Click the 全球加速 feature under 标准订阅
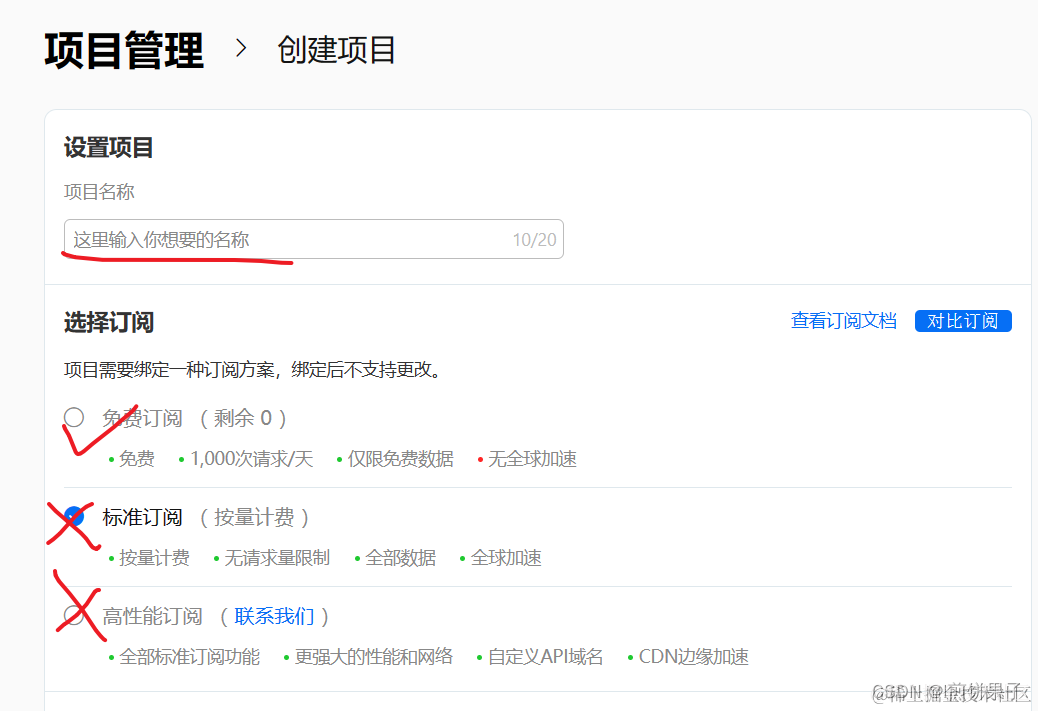Viewport: 1038px width, 711px height. [x=506, y=558]
